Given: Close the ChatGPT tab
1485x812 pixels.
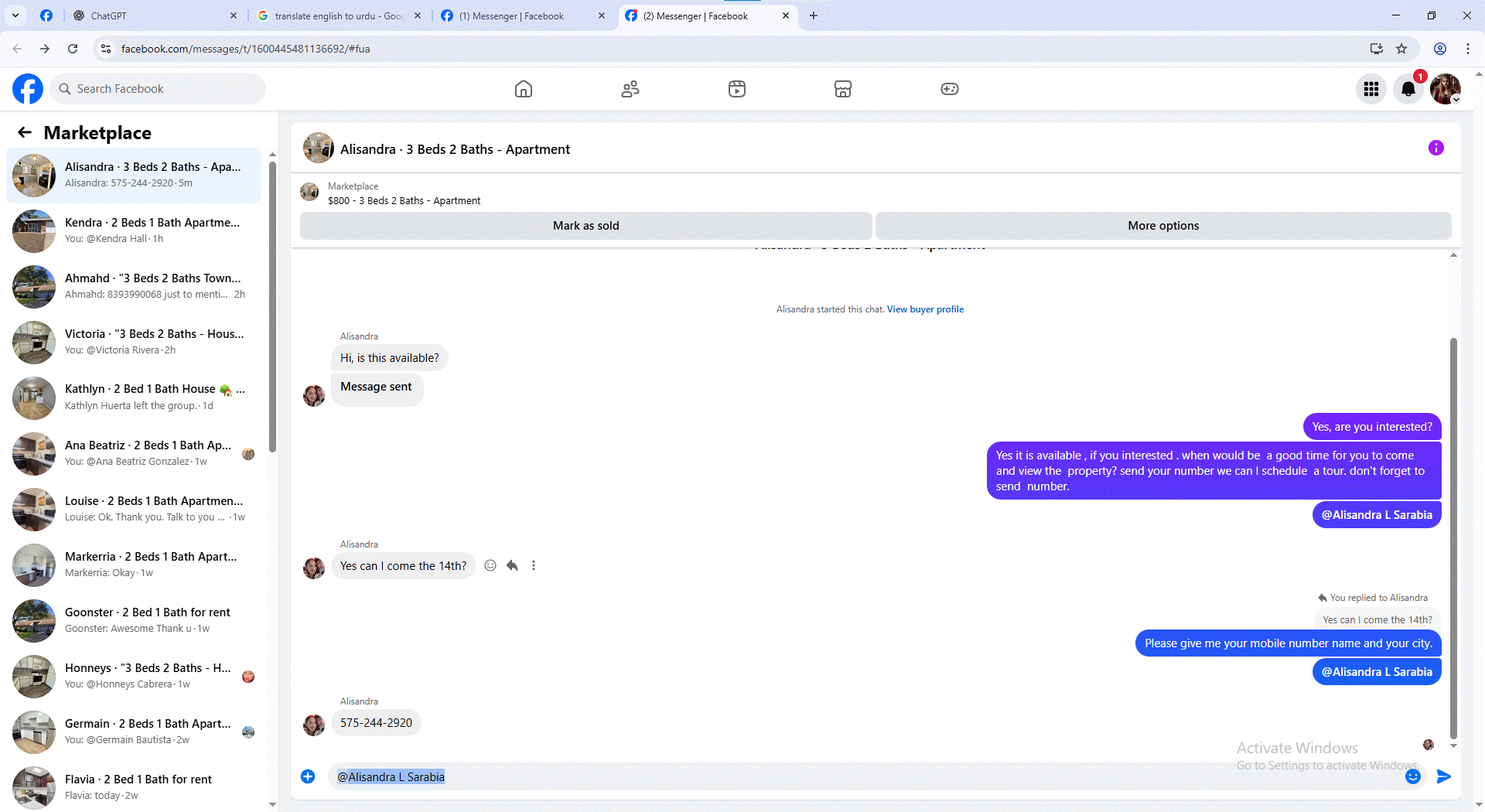Looking at the screenshot, I should pos(234,15).
